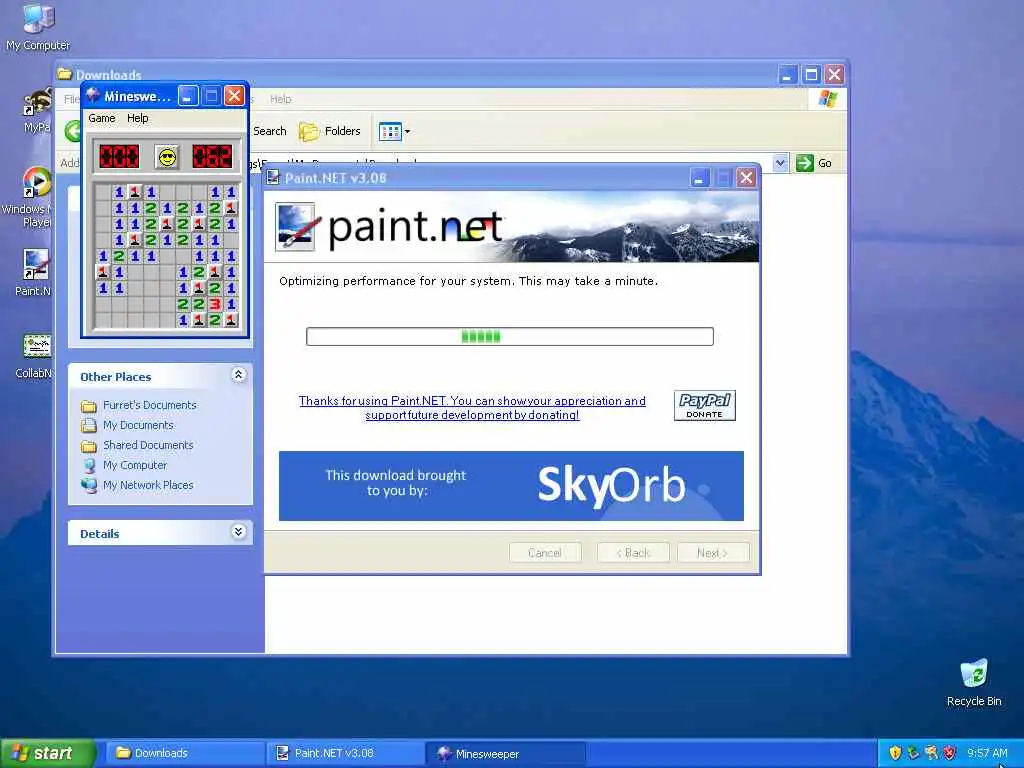1024x768 pixels.
Task: Click the system tray clock
Action: [x=987, y=753]
